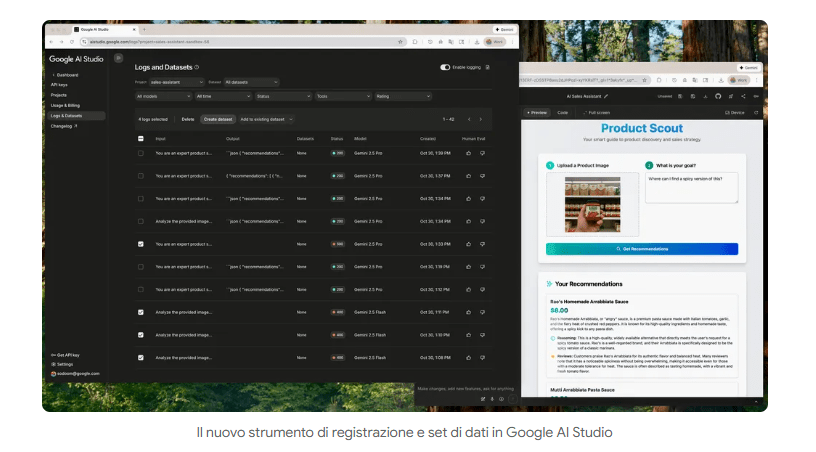Click the microphone icon in prompt box
This screenshot has width=816, height=452.
point(492,399)
